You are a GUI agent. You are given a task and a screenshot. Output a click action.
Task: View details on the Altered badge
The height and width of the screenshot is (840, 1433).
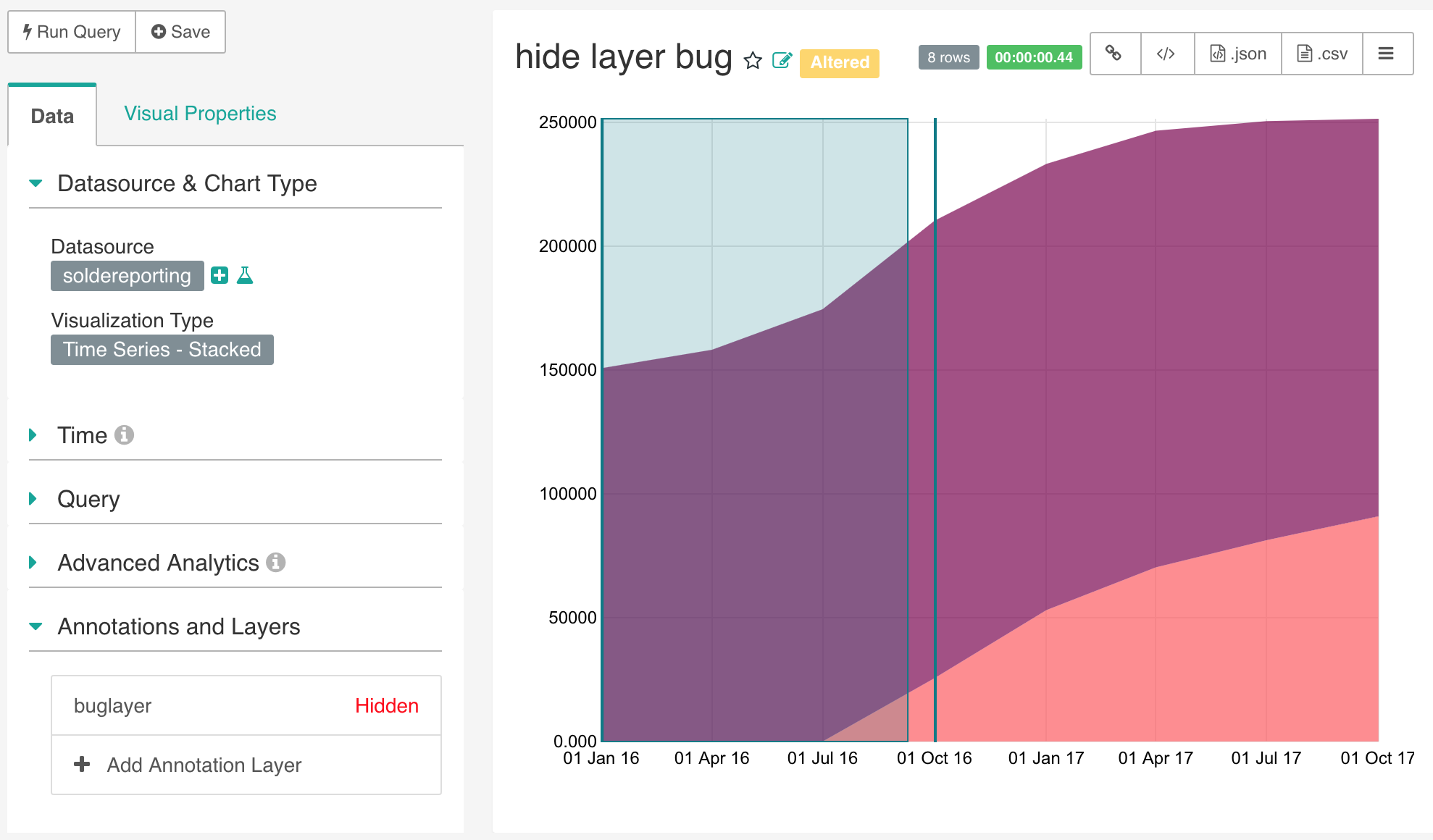coord(839,62)
